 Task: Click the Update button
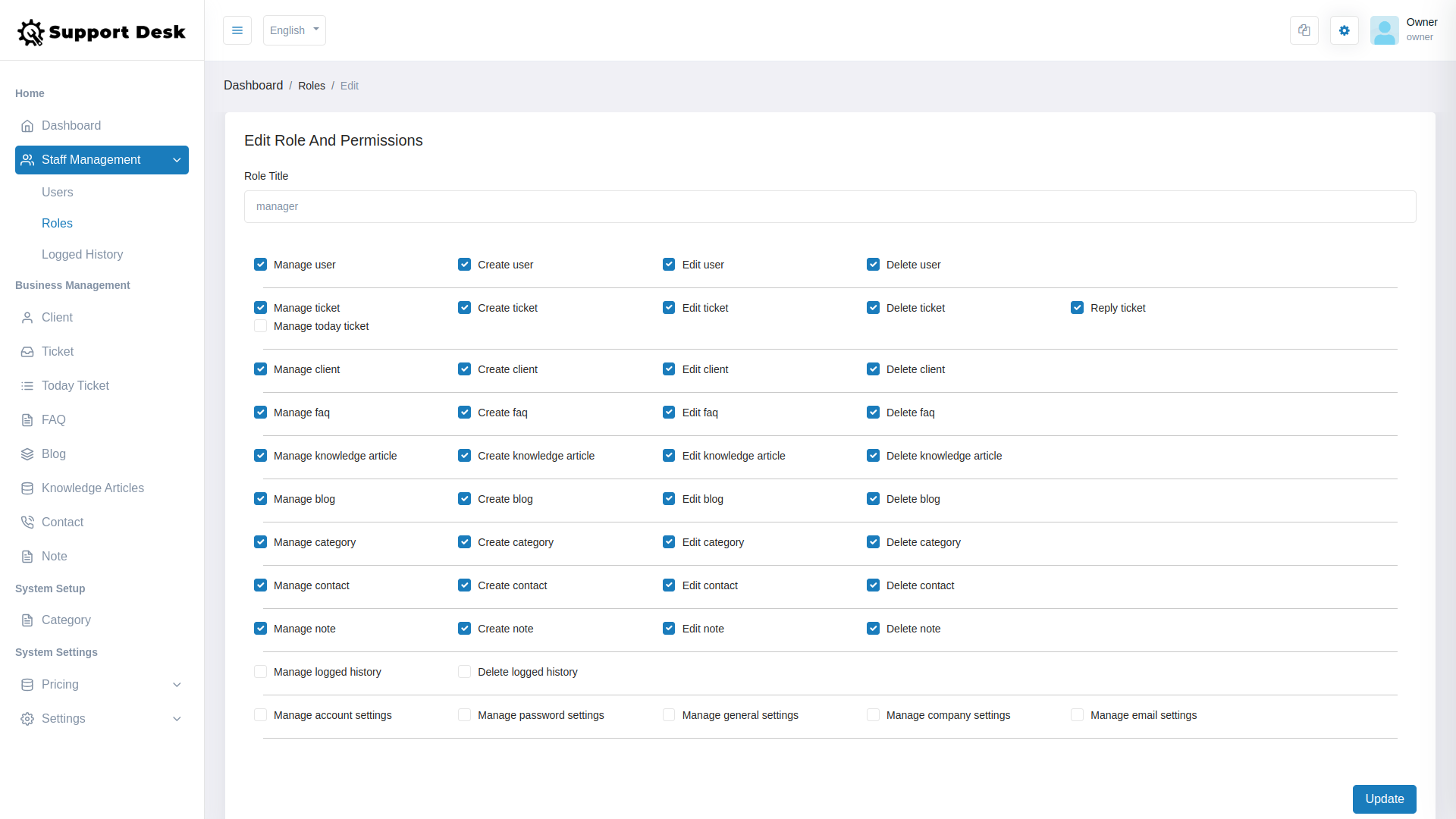(x=1384, y=799)
